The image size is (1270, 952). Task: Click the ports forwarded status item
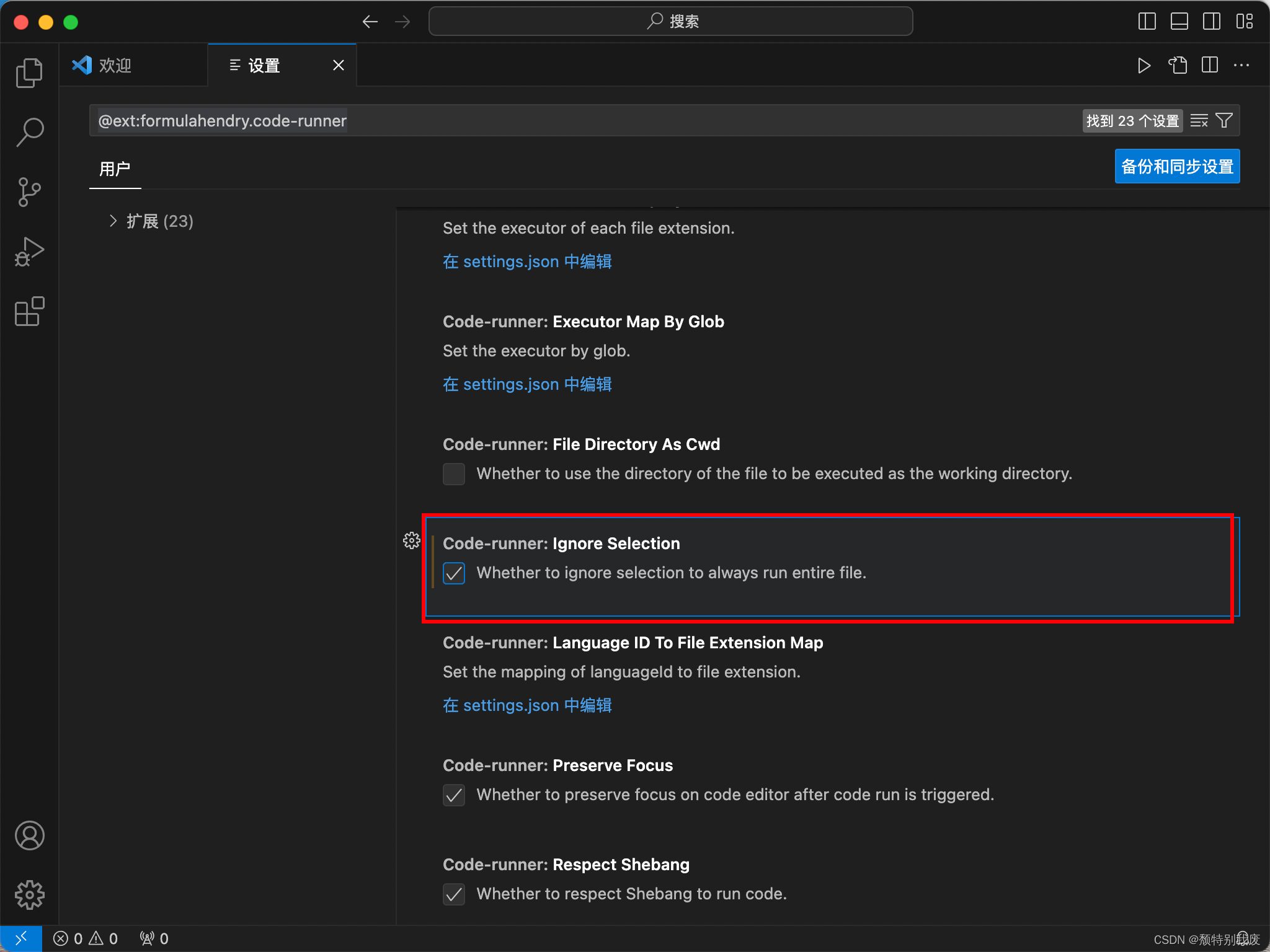tap(154, 938)
